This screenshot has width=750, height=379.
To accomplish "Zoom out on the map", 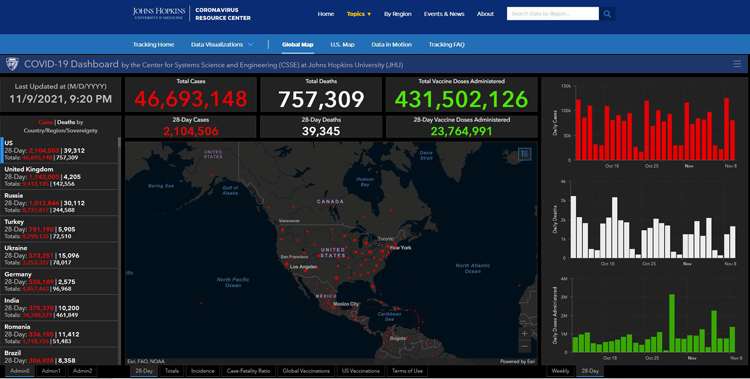I will point(525,346).
